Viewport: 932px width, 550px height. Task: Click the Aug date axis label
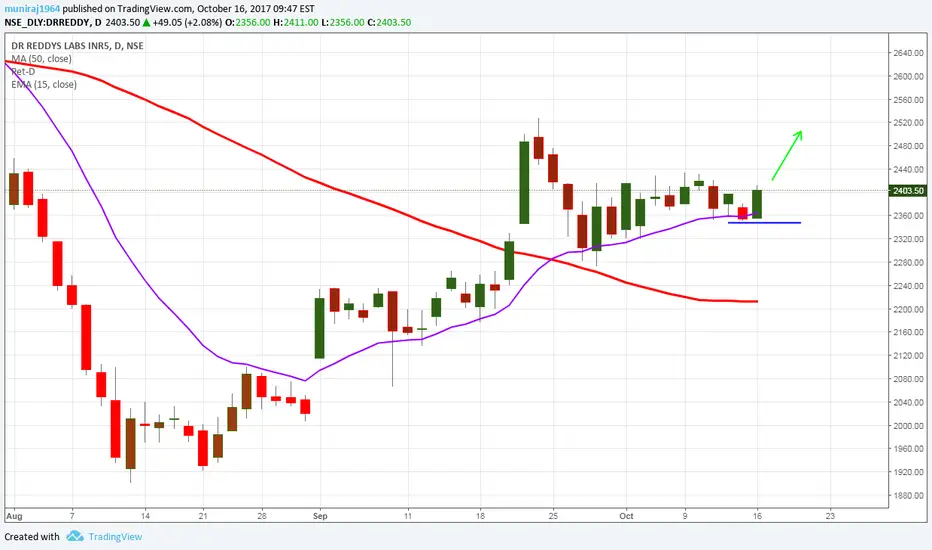(x=14, y=516)
